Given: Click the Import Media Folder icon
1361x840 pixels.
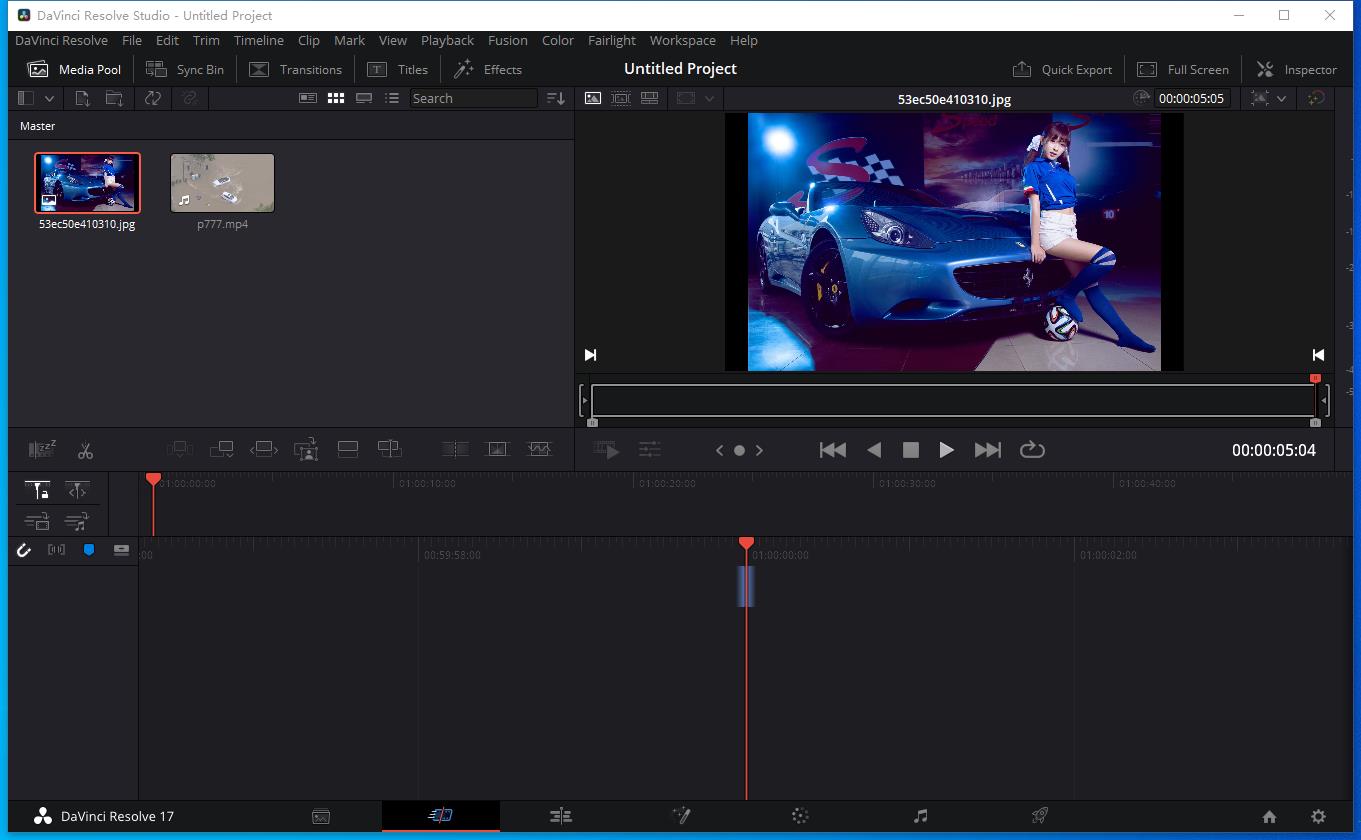Looking at the screenshot, I should click(115, 98).
